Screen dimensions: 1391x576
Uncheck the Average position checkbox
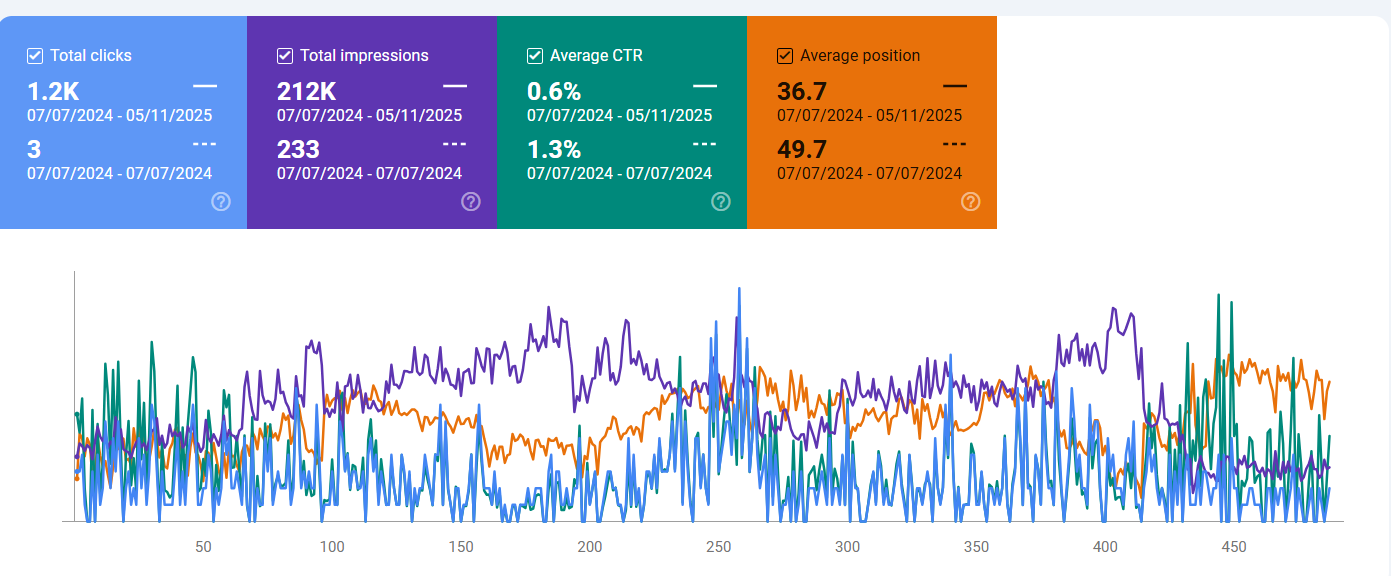(785, 55)
